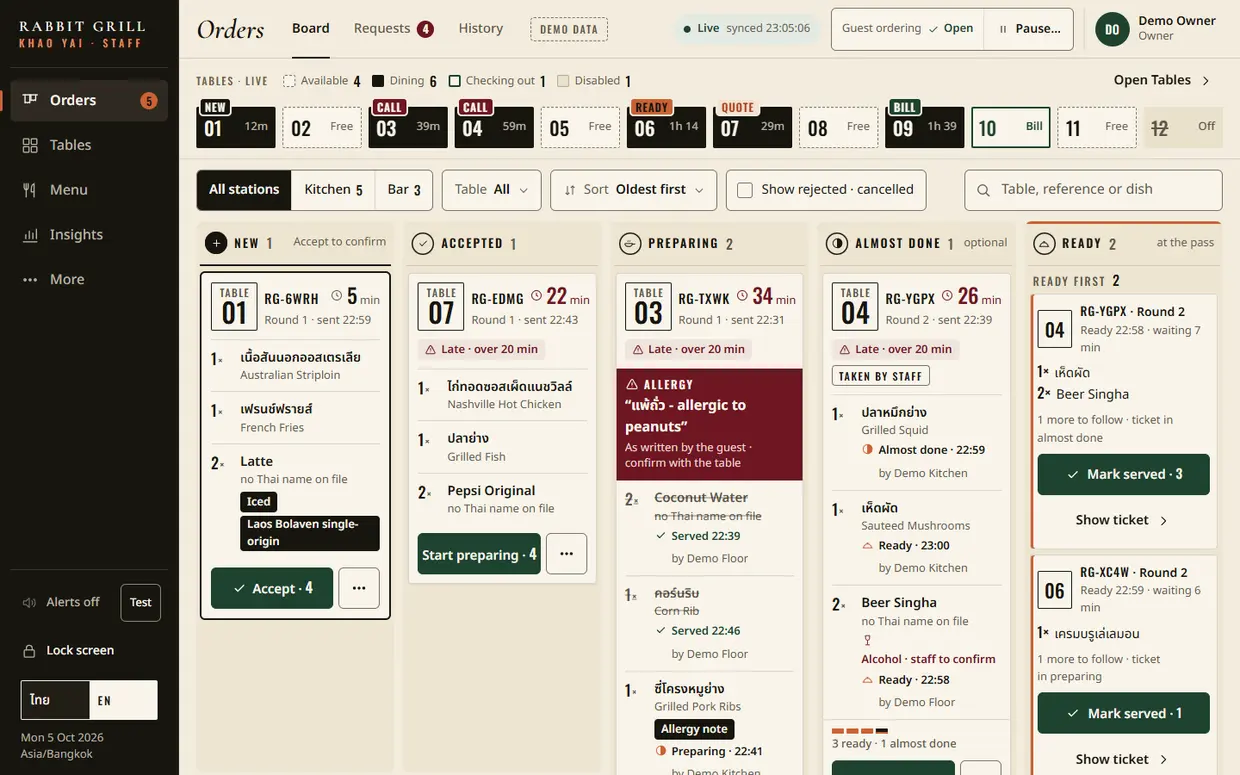The height and width of the screenshot is (775, 1240).
Task: Click the Lock screen padlock icon
Action: [30, 651]
